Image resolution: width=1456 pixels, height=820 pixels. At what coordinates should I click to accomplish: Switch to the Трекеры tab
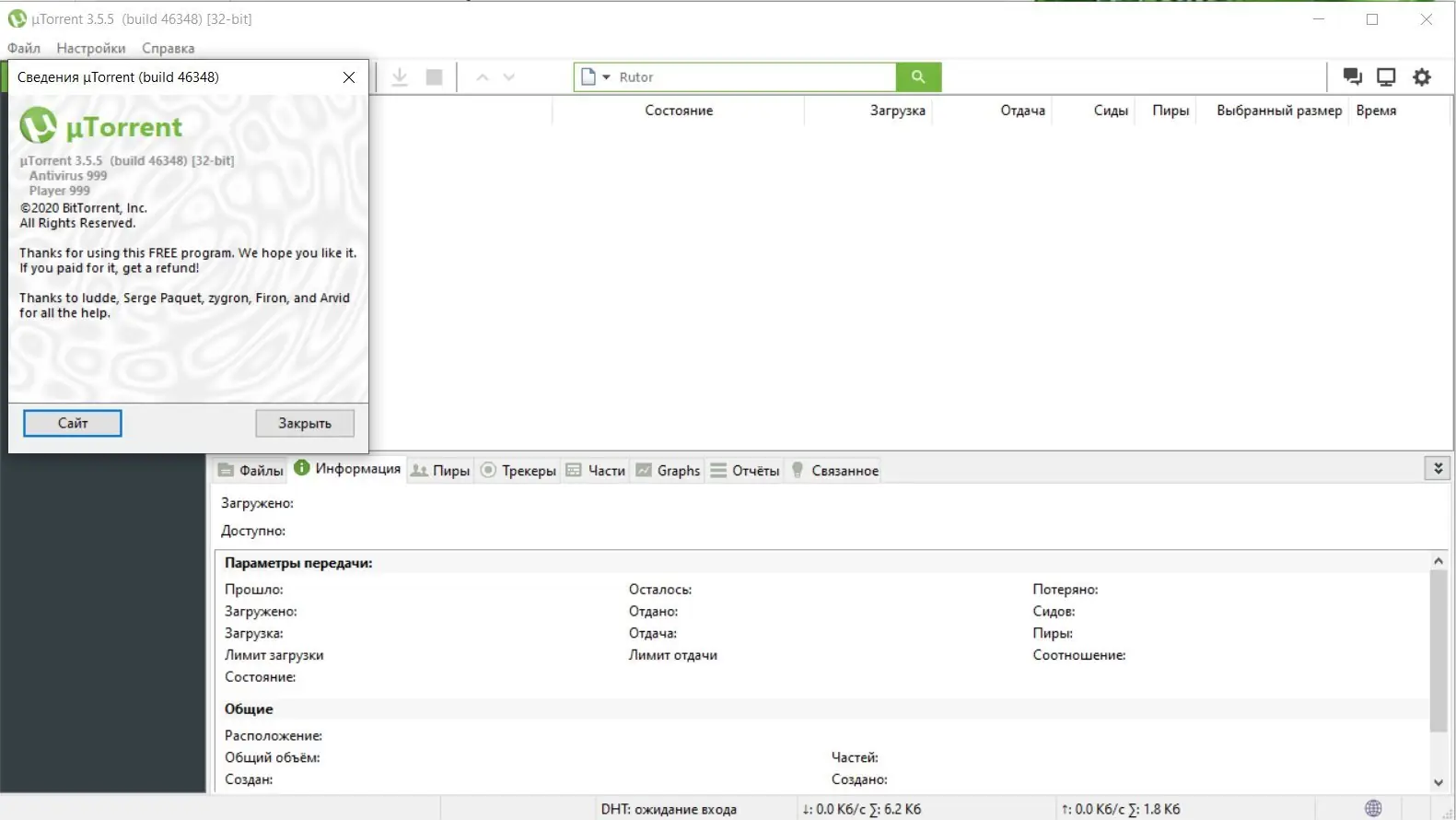pyautogui.click(x=518, y=471)
